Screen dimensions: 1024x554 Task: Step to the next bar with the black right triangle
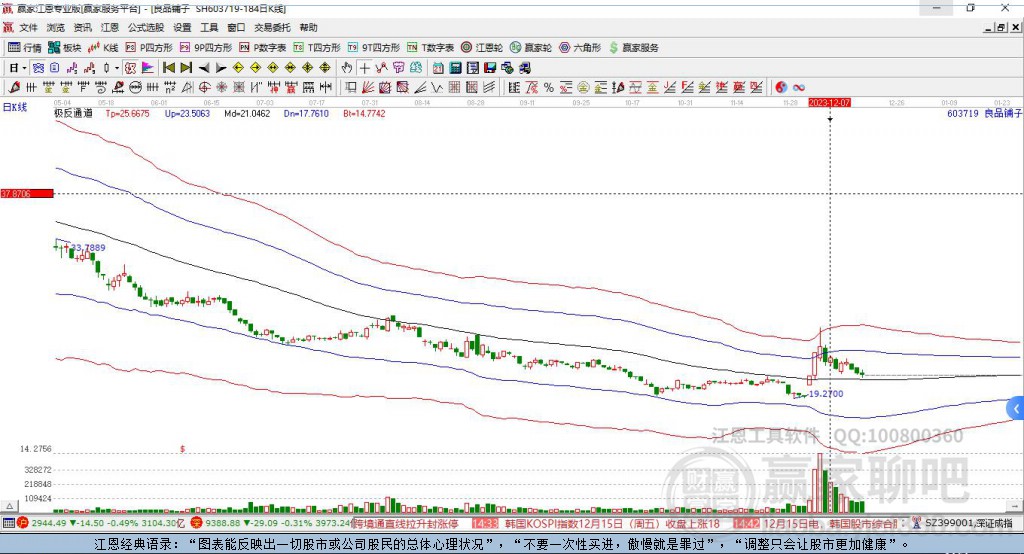click(x=221, y=68)
